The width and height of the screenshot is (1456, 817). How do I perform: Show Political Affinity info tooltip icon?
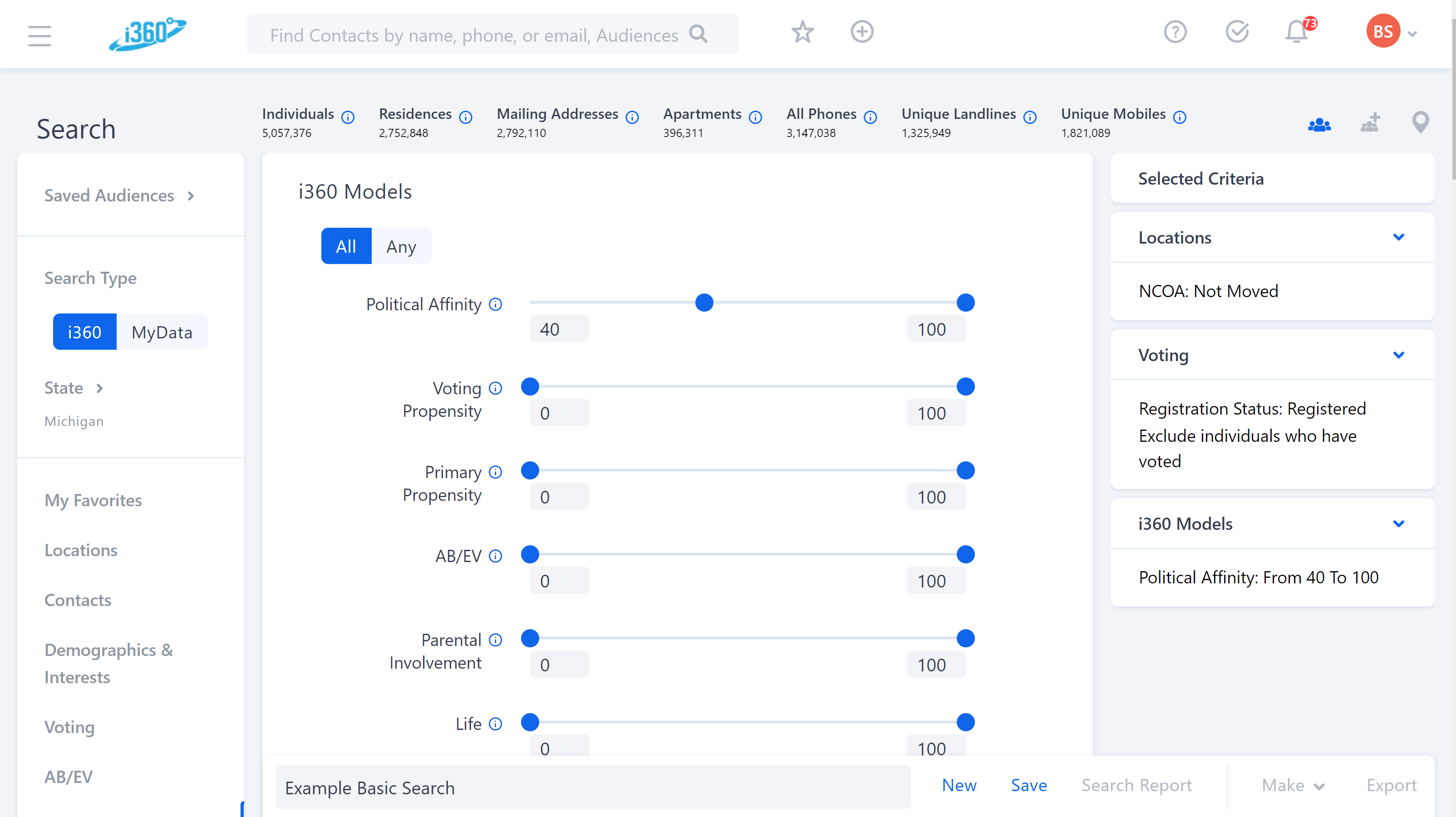tap(496, 304)
